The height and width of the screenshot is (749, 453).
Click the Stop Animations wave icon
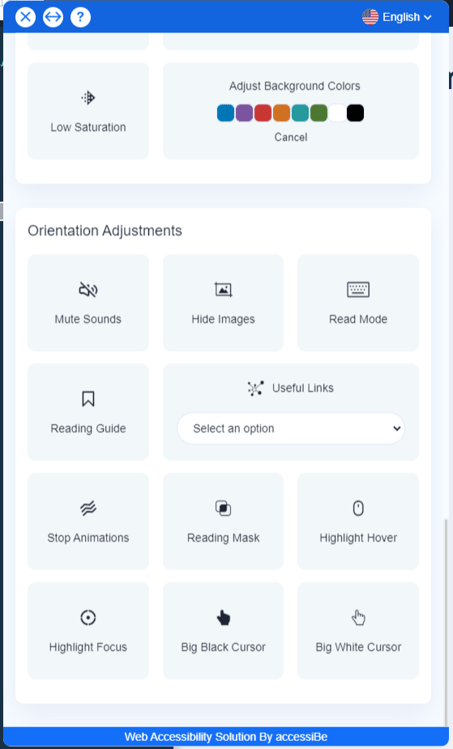[x=88, y=508]
